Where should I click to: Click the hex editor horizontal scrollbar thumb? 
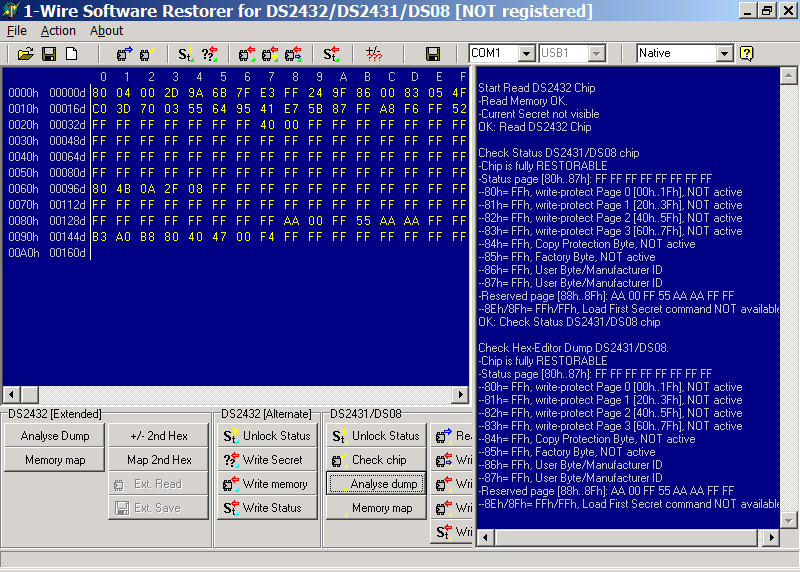pyautogui.click(x=29, y=394)
